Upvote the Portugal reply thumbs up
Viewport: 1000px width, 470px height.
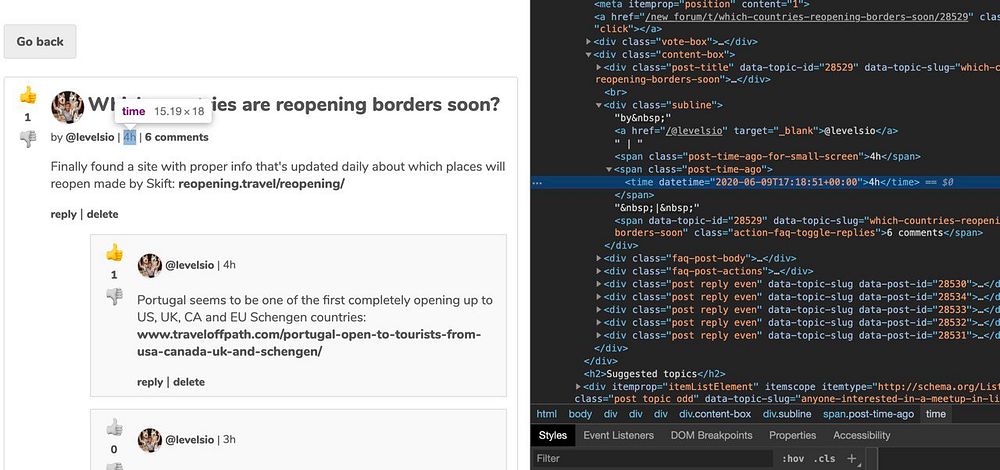pyautogui.click(x=114, y=253)
